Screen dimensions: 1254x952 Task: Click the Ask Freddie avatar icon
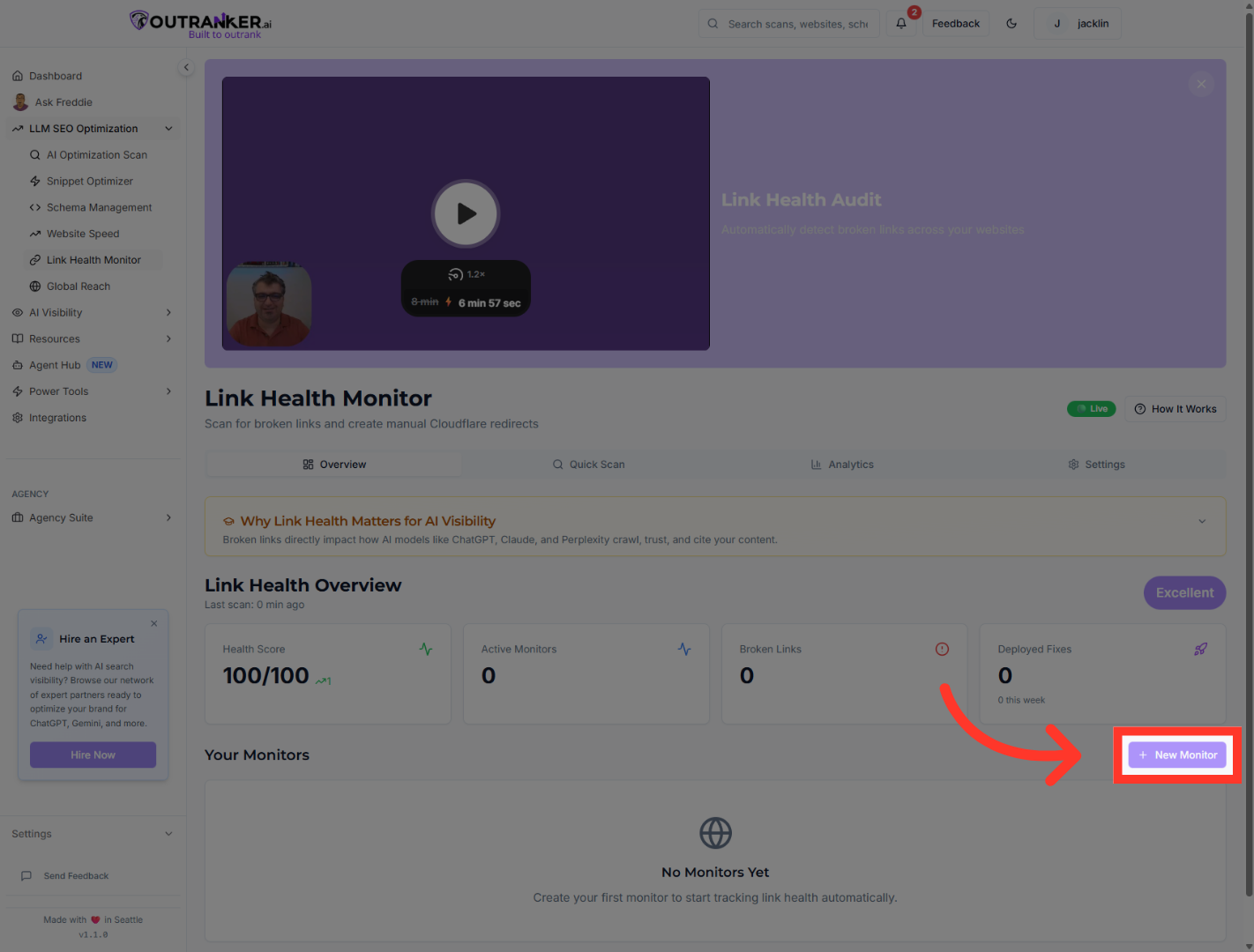click(20, 102)
